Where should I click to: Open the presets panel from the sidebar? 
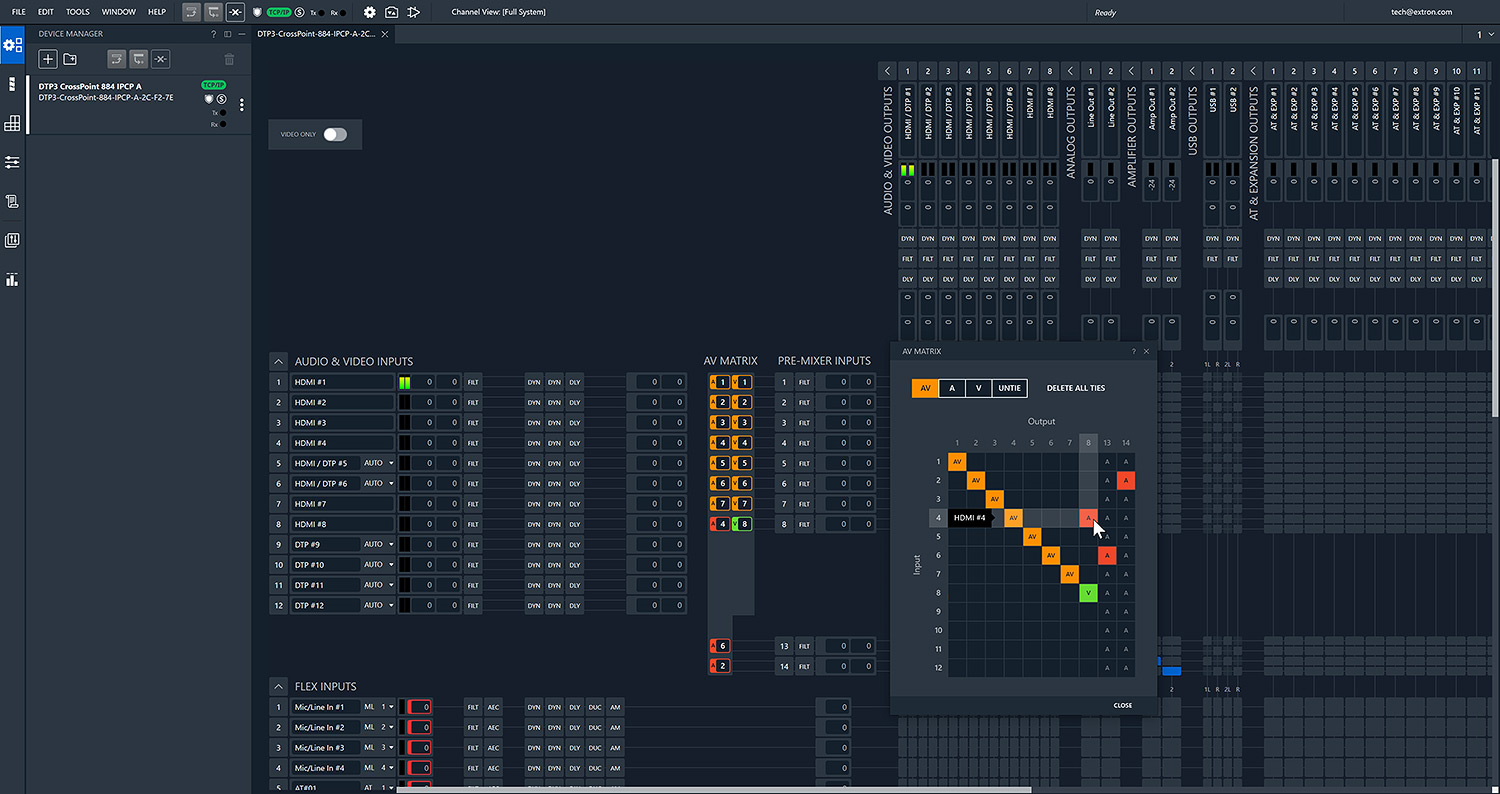click(12, 239)
